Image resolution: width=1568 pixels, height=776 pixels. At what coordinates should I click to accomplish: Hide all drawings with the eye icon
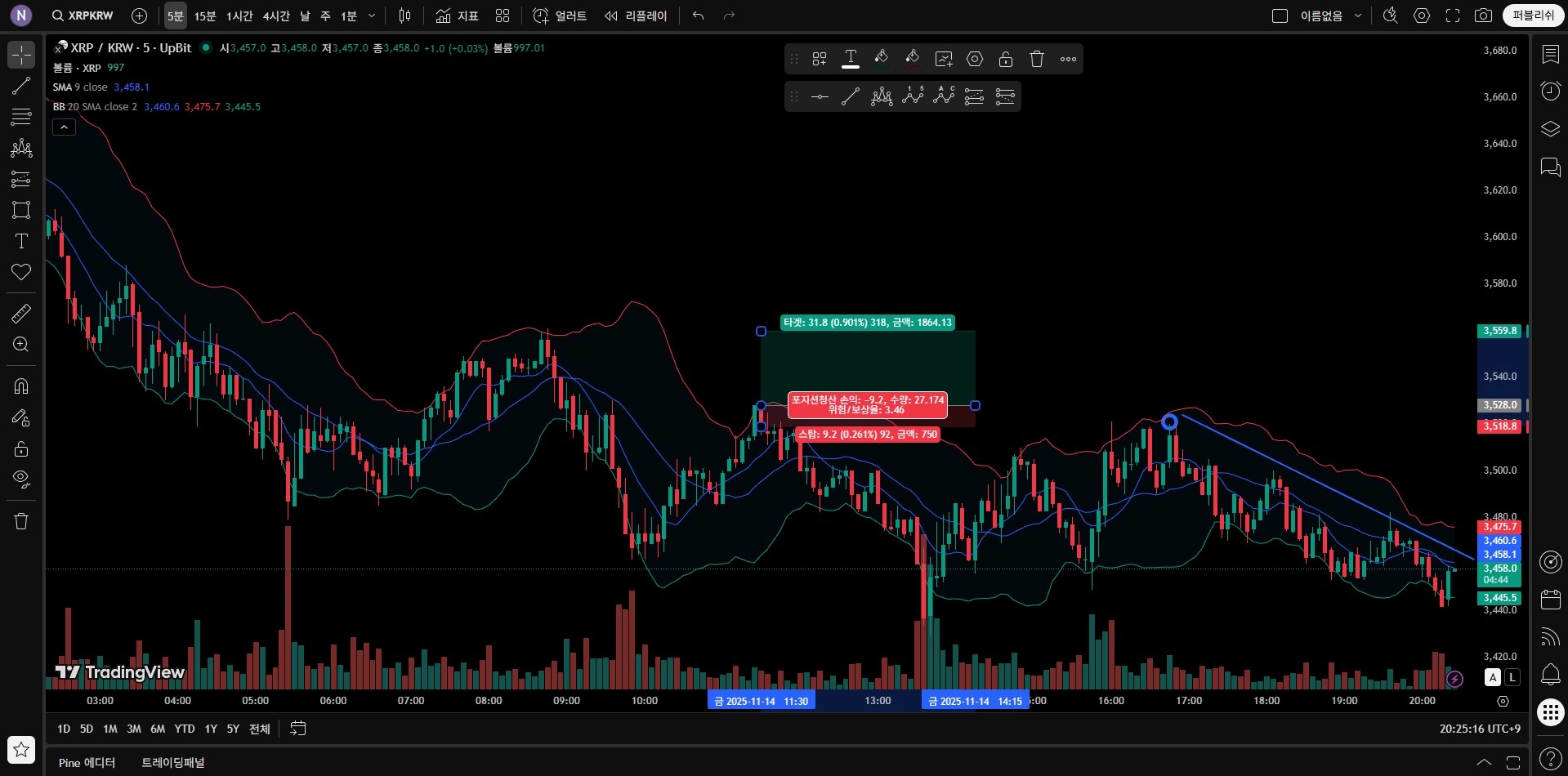pyautogui.click(x=21, y=479)
